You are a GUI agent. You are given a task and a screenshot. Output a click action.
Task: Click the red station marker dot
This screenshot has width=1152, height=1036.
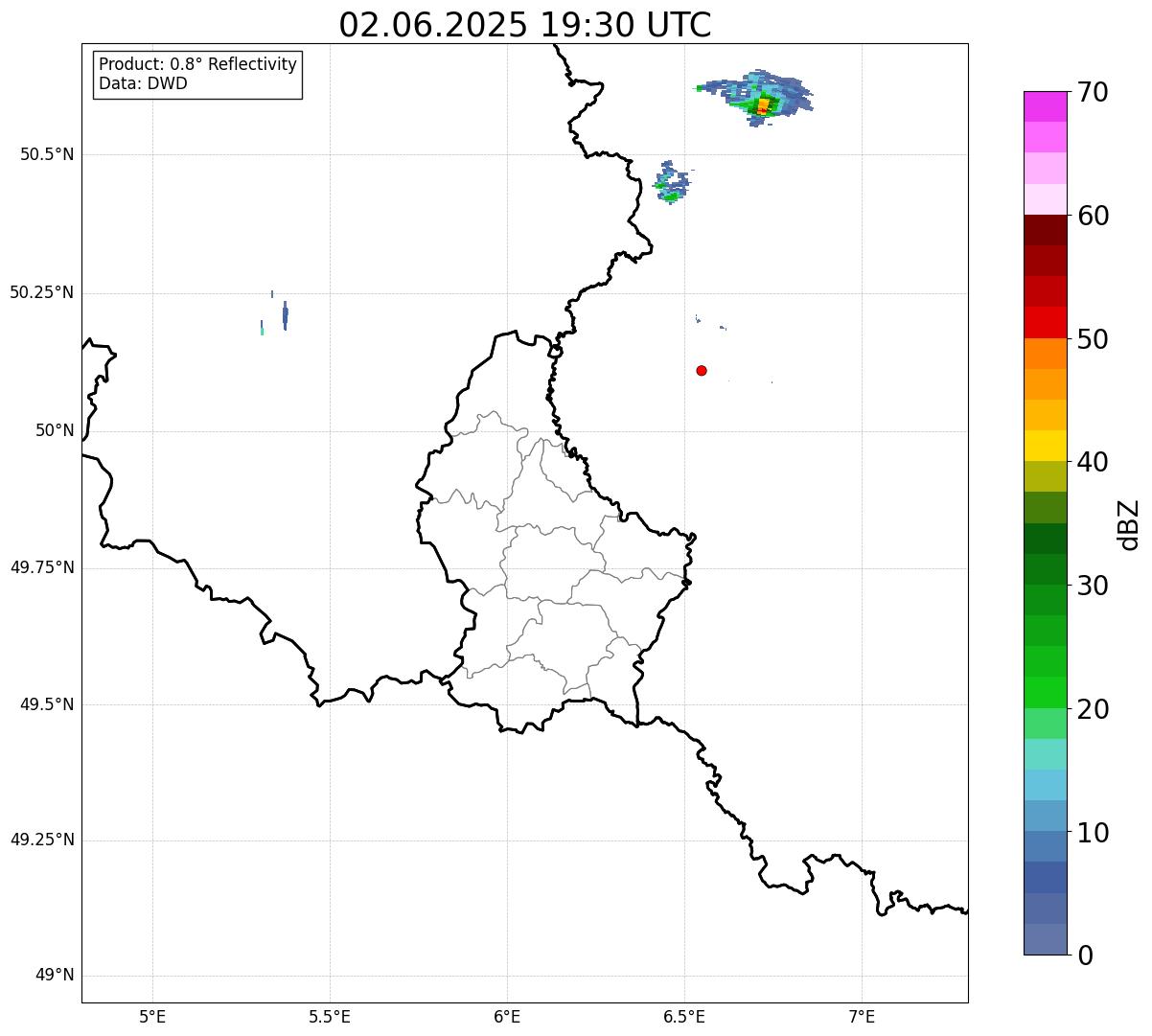(702, 370)
